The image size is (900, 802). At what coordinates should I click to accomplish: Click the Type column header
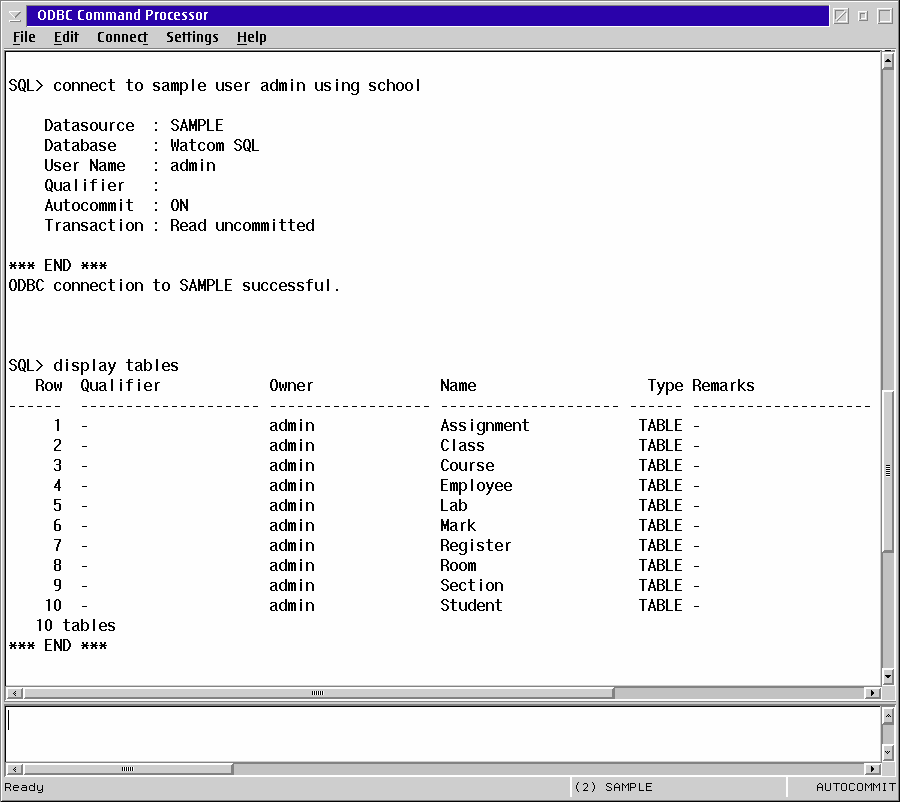(x=665, y=386)
